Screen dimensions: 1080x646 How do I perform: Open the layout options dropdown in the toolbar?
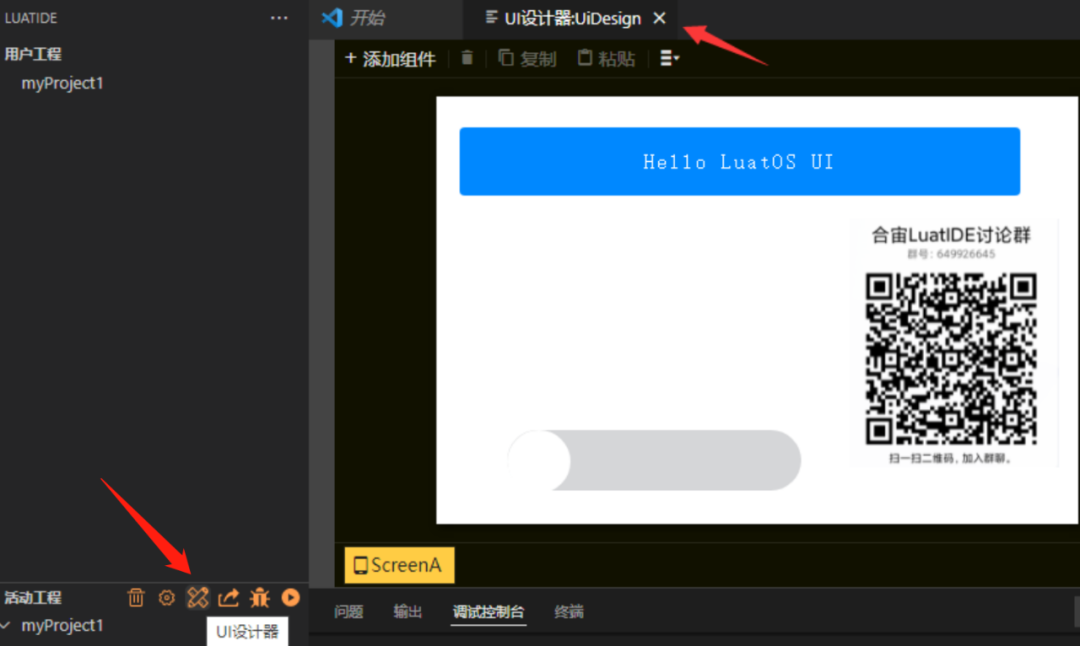tap(668, 58)
